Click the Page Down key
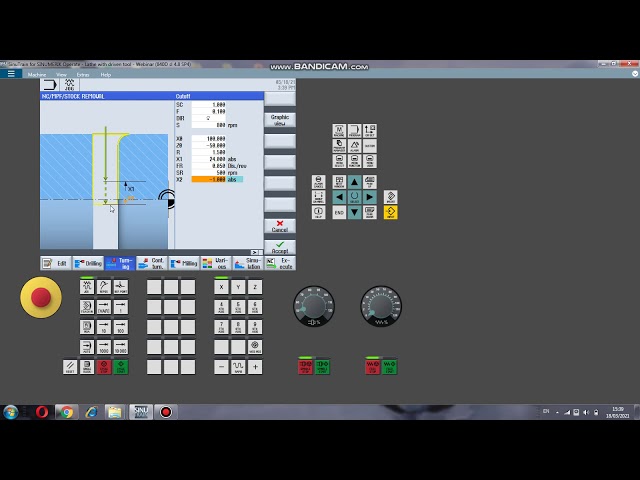This screenshot has height=480, width=640. (370, 212)
